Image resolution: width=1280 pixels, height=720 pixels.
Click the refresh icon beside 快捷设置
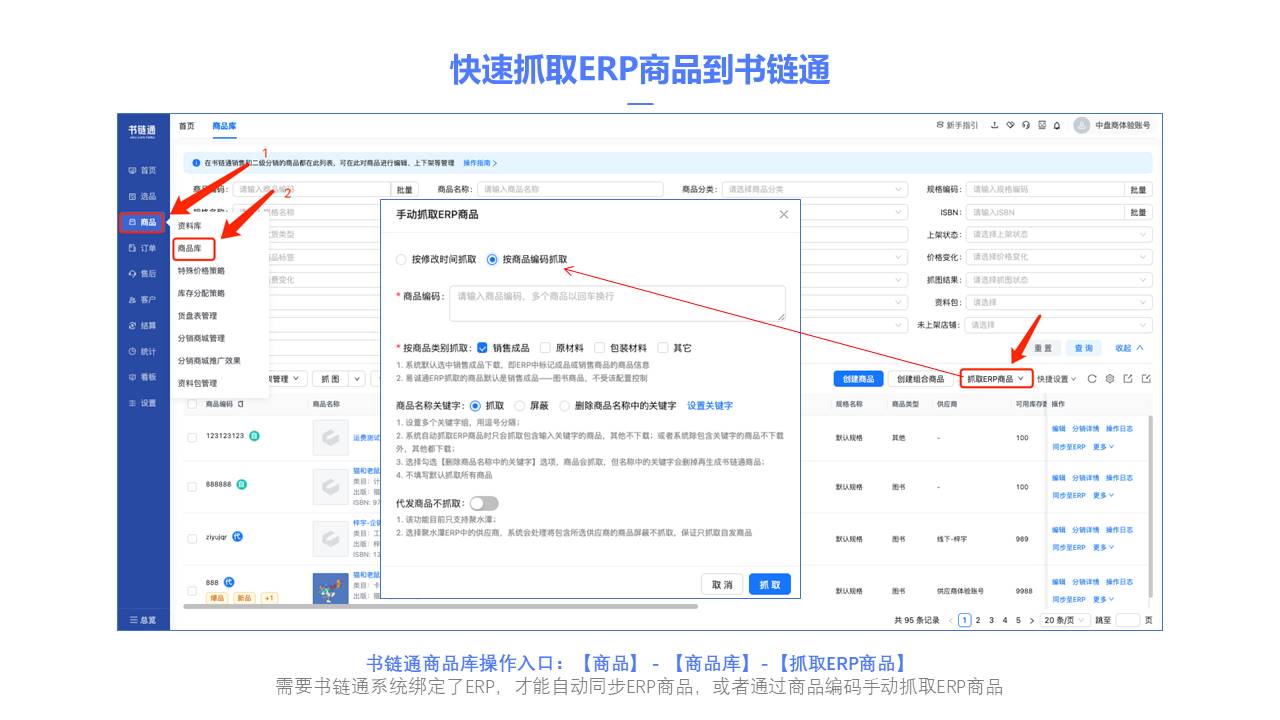click(x=1092, y=379)
